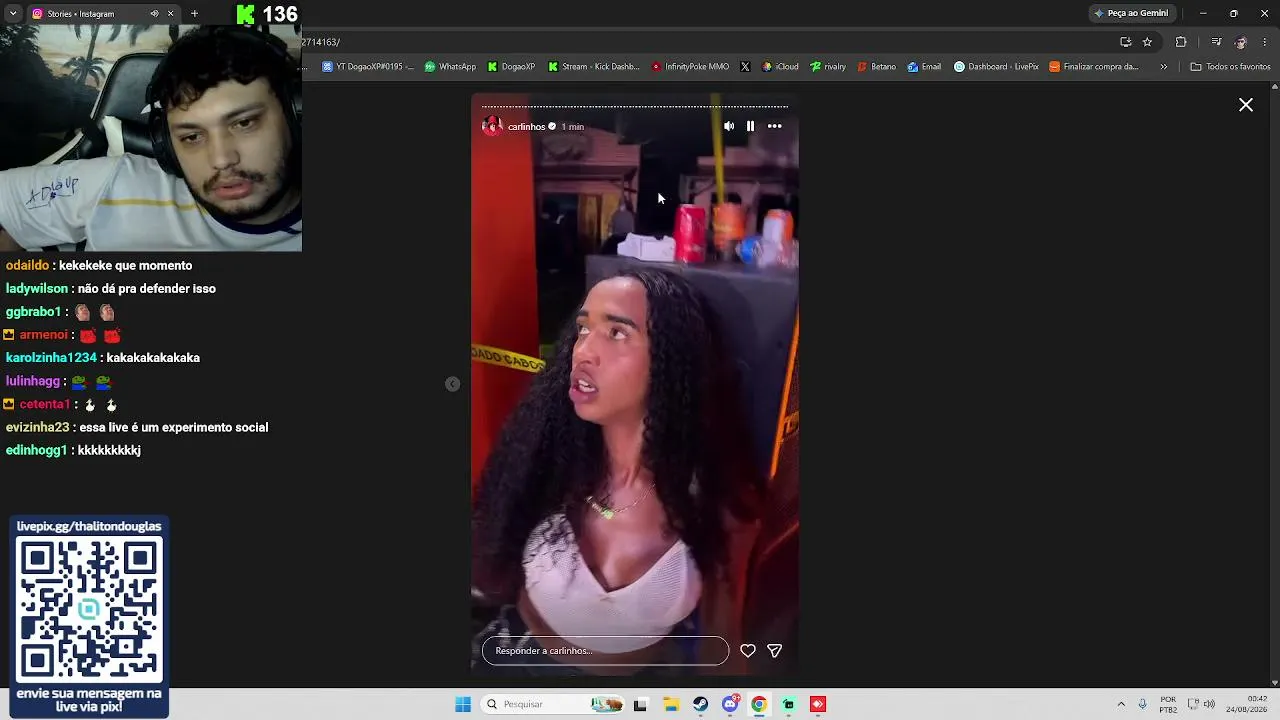1280x720 pixels.
Task: Open the InfinityPoke MMO bookmark
Action: point(690,67)
